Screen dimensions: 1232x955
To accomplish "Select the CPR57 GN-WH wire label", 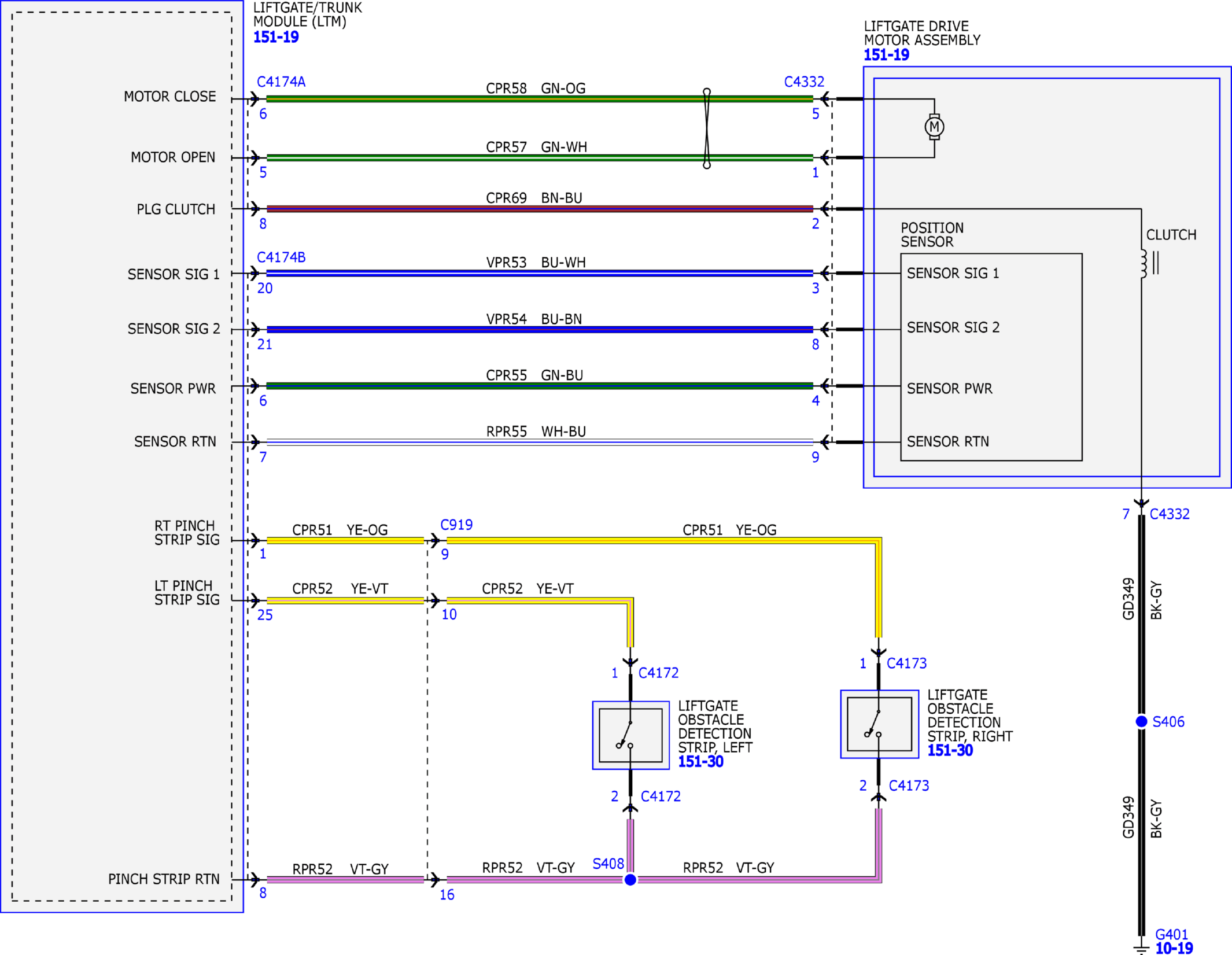I will [536, 148].
